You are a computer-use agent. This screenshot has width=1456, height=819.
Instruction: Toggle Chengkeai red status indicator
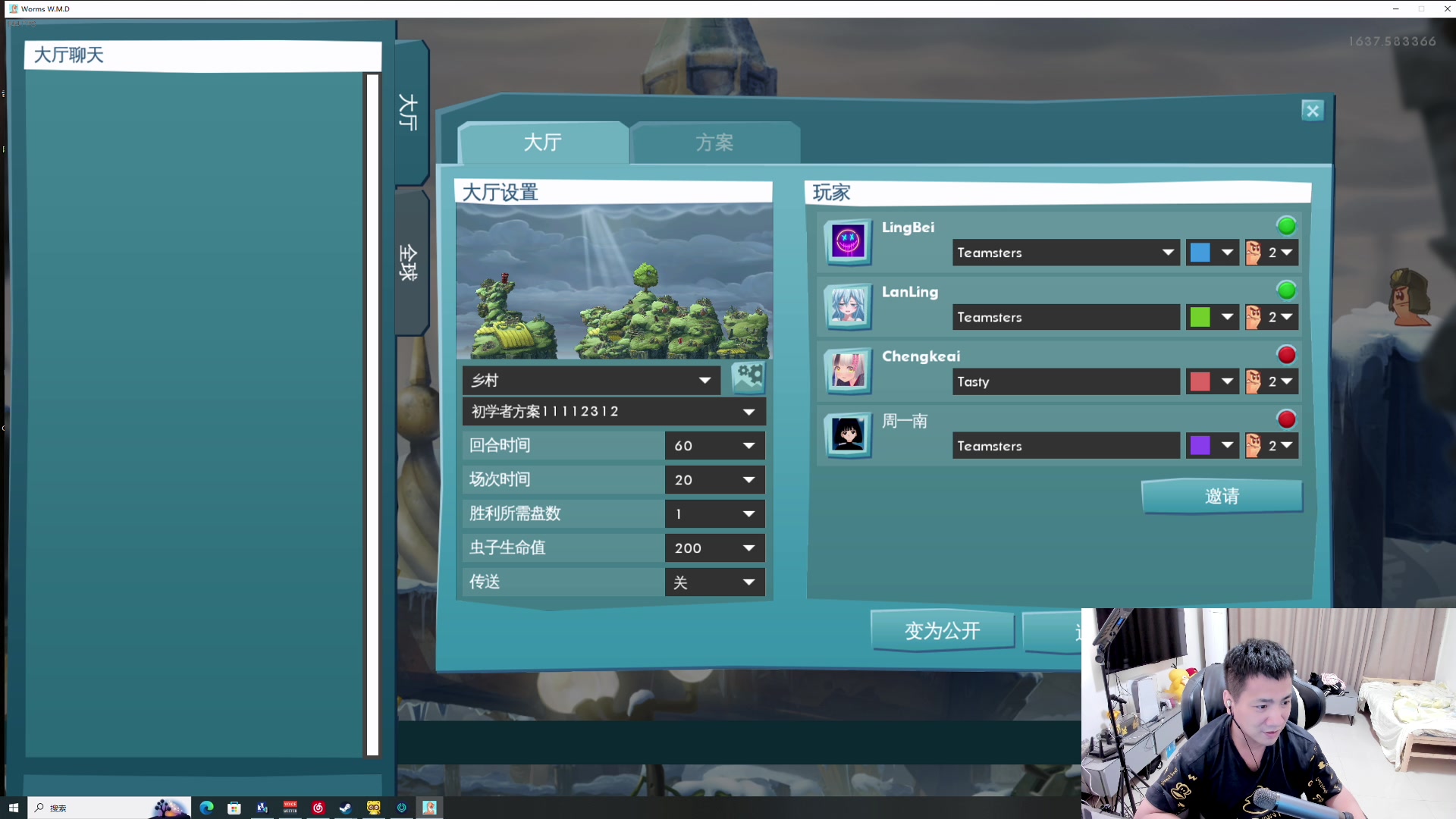(x=1287, y=355)
